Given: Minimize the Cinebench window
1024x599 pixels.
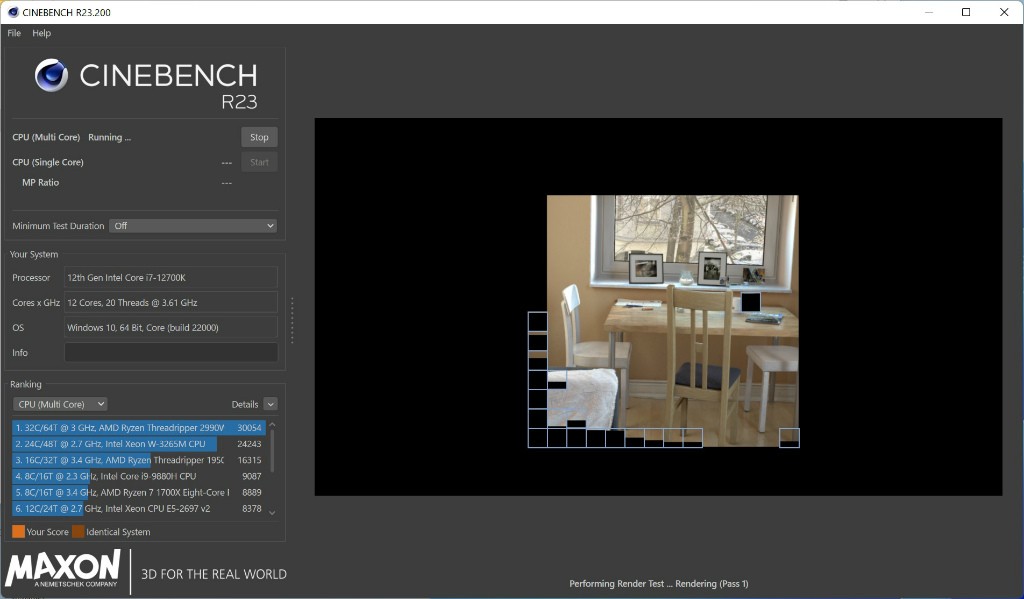Looking at the screenshot, I should [927, 12].
